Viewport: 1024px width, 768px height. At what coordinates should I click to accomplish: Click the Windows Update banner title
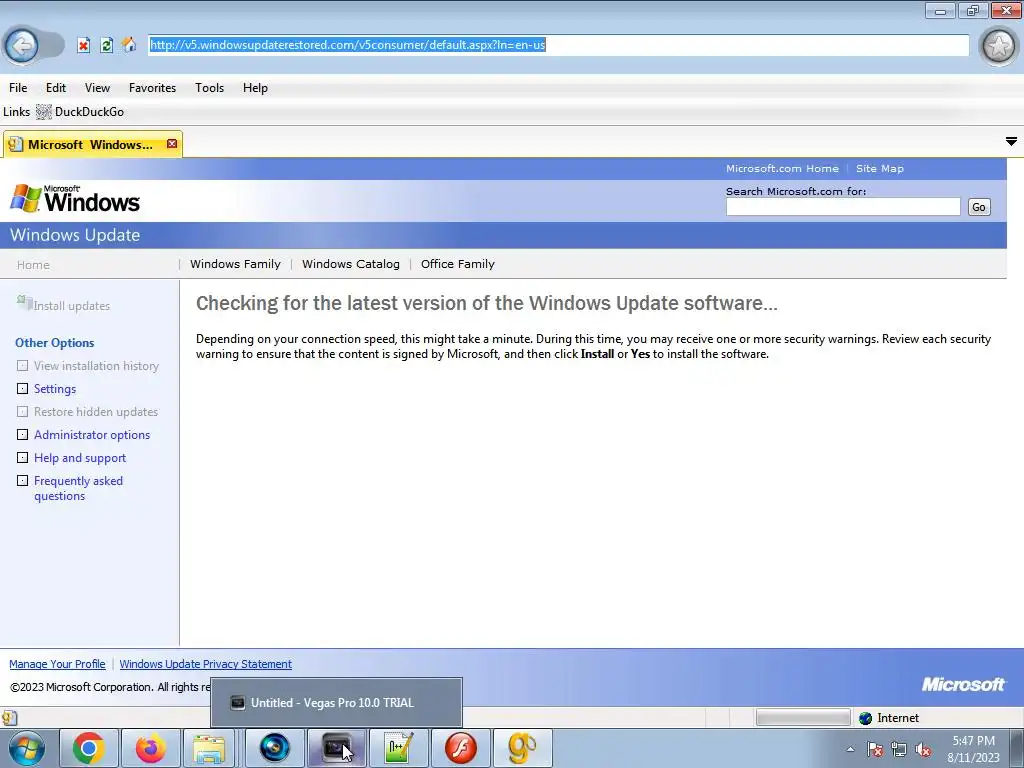click(75, 235)
